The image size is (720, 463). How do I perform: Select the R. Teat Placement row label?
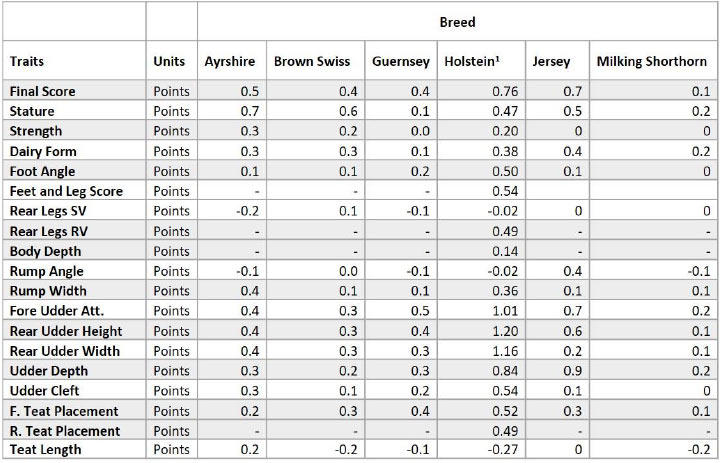click(x=65, y=431)
